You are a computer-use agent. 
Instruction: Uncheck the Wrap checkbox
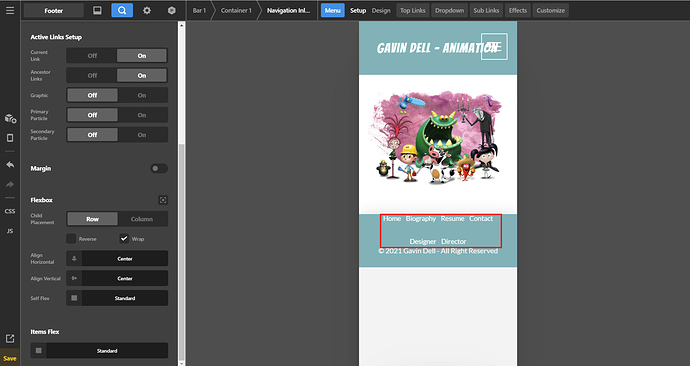124,238
